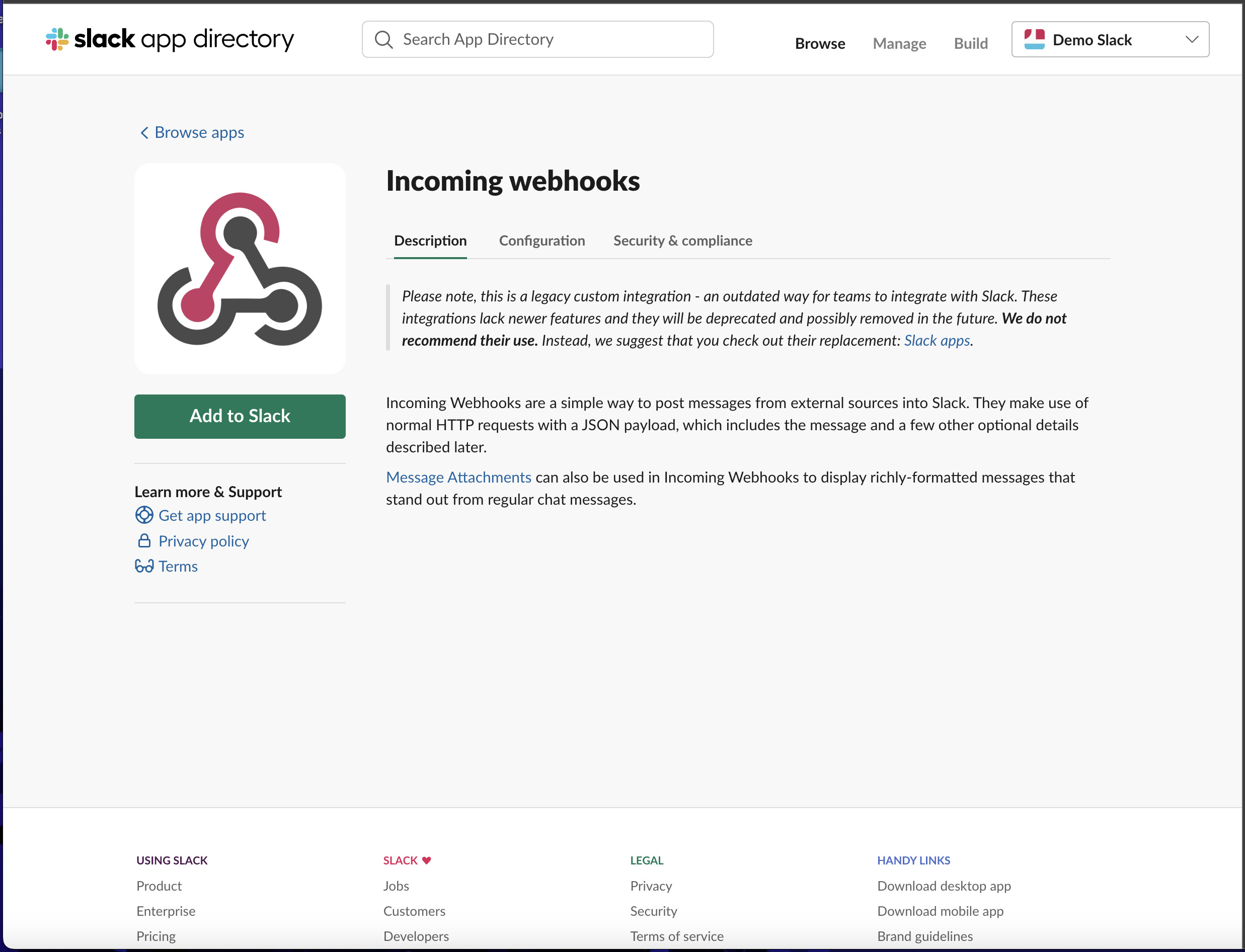Viewport: 1245px width, 952px height.
Task: Click the 'USING SLACK' footer heading
Action: point(172,860)
